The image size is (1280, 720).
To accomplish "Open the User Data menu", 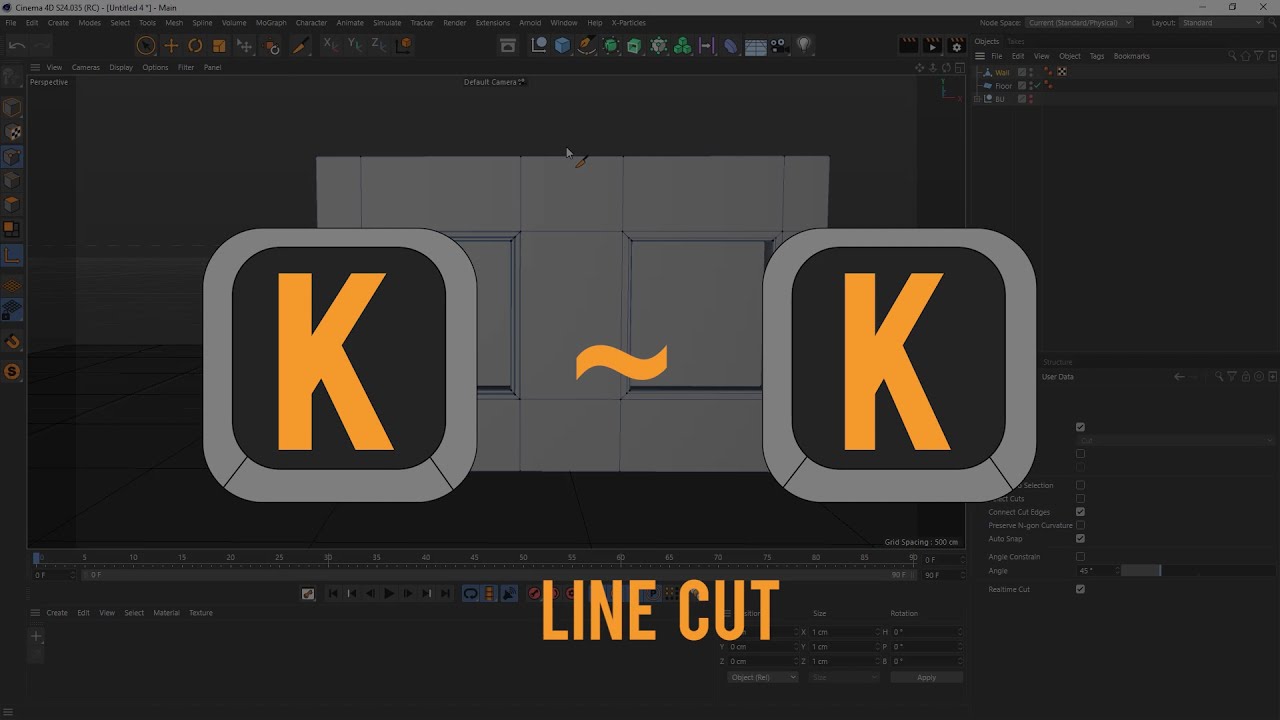I will [x=1058, y=377].
